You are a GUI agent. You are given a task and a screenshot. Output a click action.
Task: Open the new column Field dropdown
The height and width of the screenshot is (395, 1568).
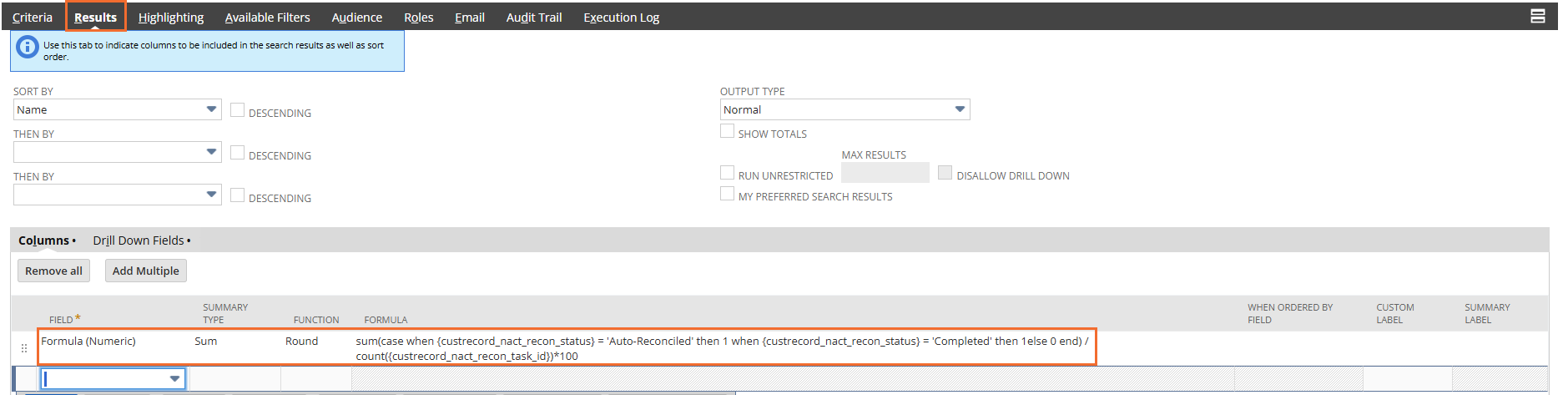tap(113, 379)
